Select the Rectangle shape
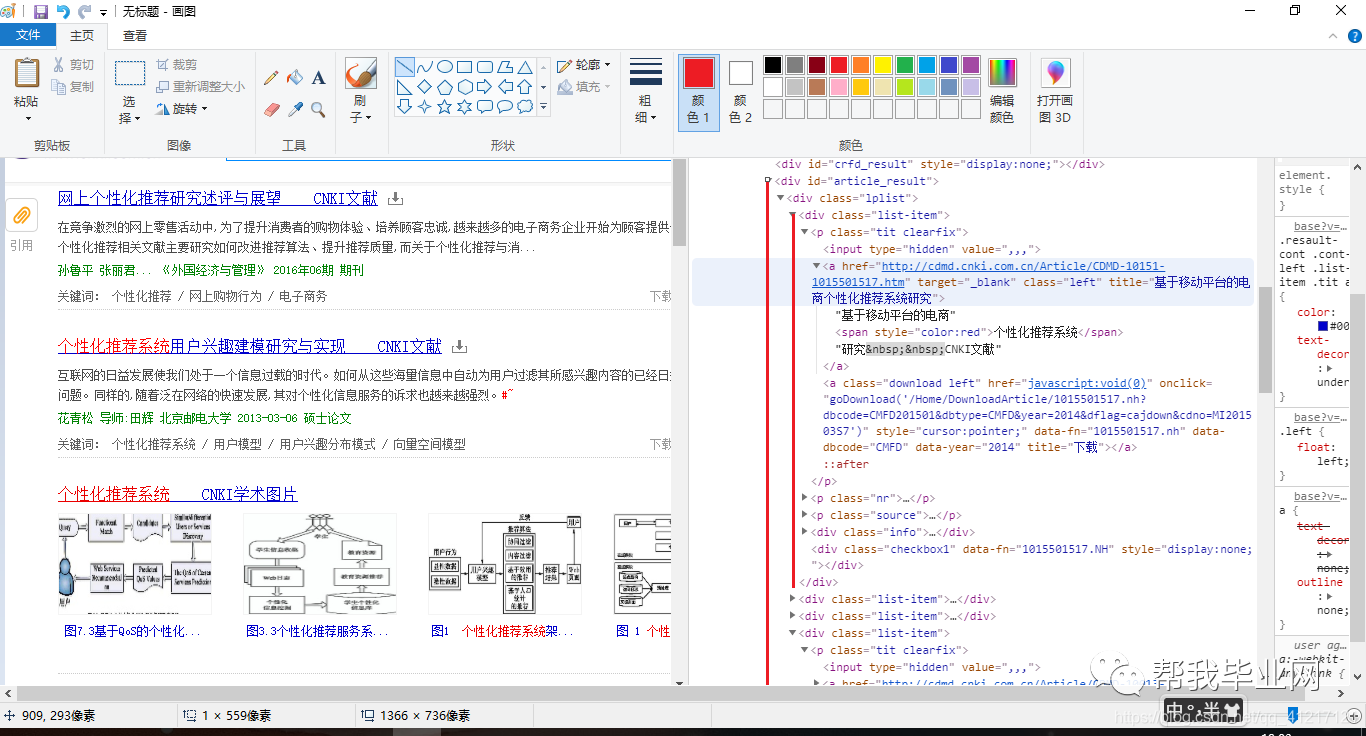The image size is (1366, 736). 465,67
